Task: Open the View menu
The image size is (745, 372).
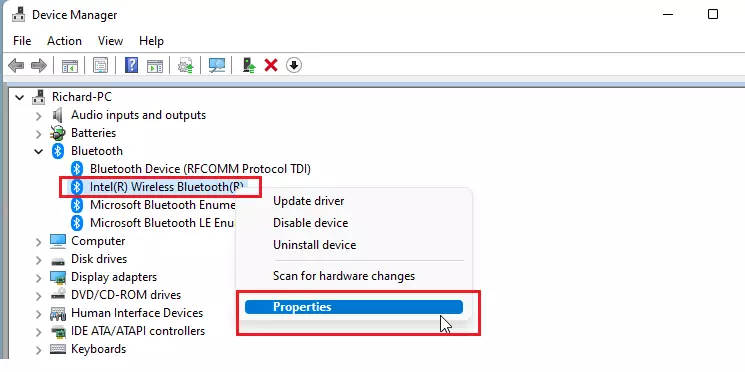Action: pyautogui.click(x=110, y=41)
